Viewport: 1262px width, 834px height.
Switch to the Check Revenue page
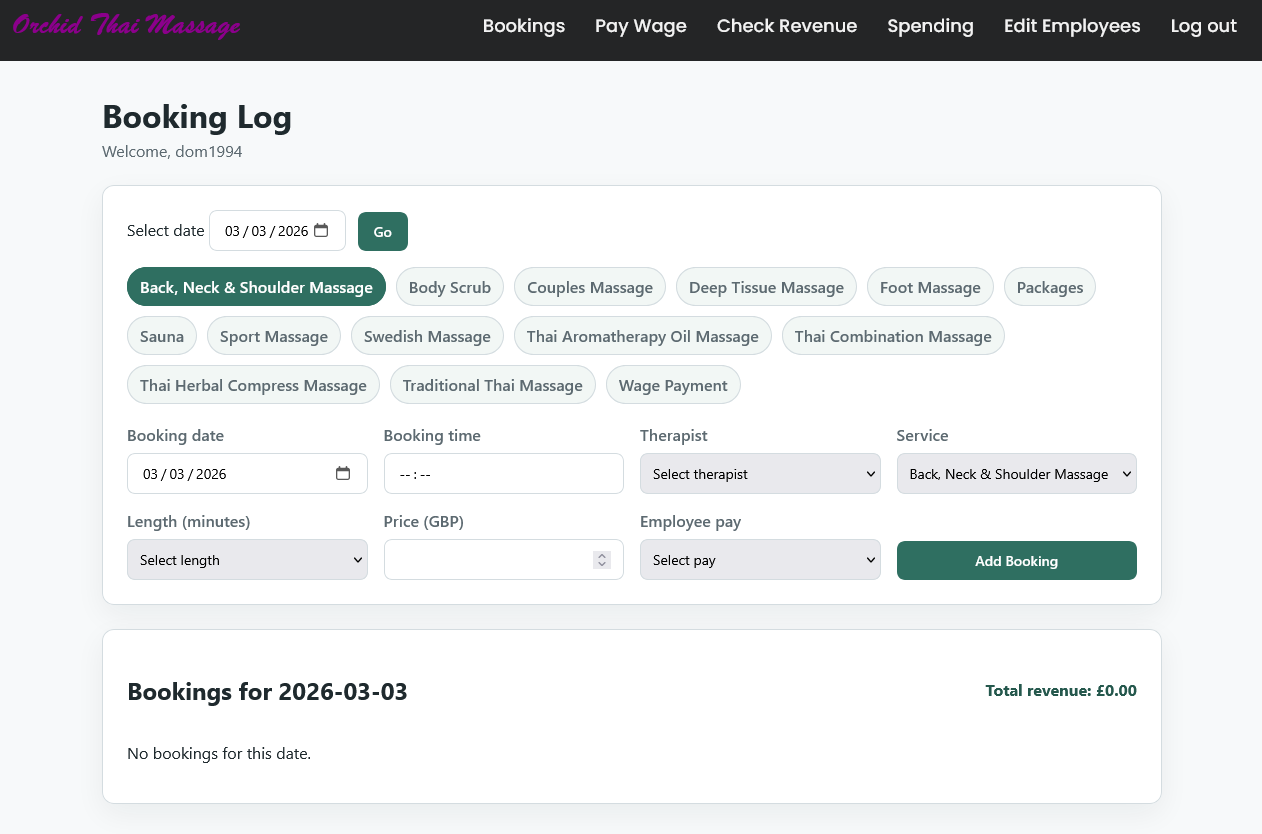pos(786,26)
